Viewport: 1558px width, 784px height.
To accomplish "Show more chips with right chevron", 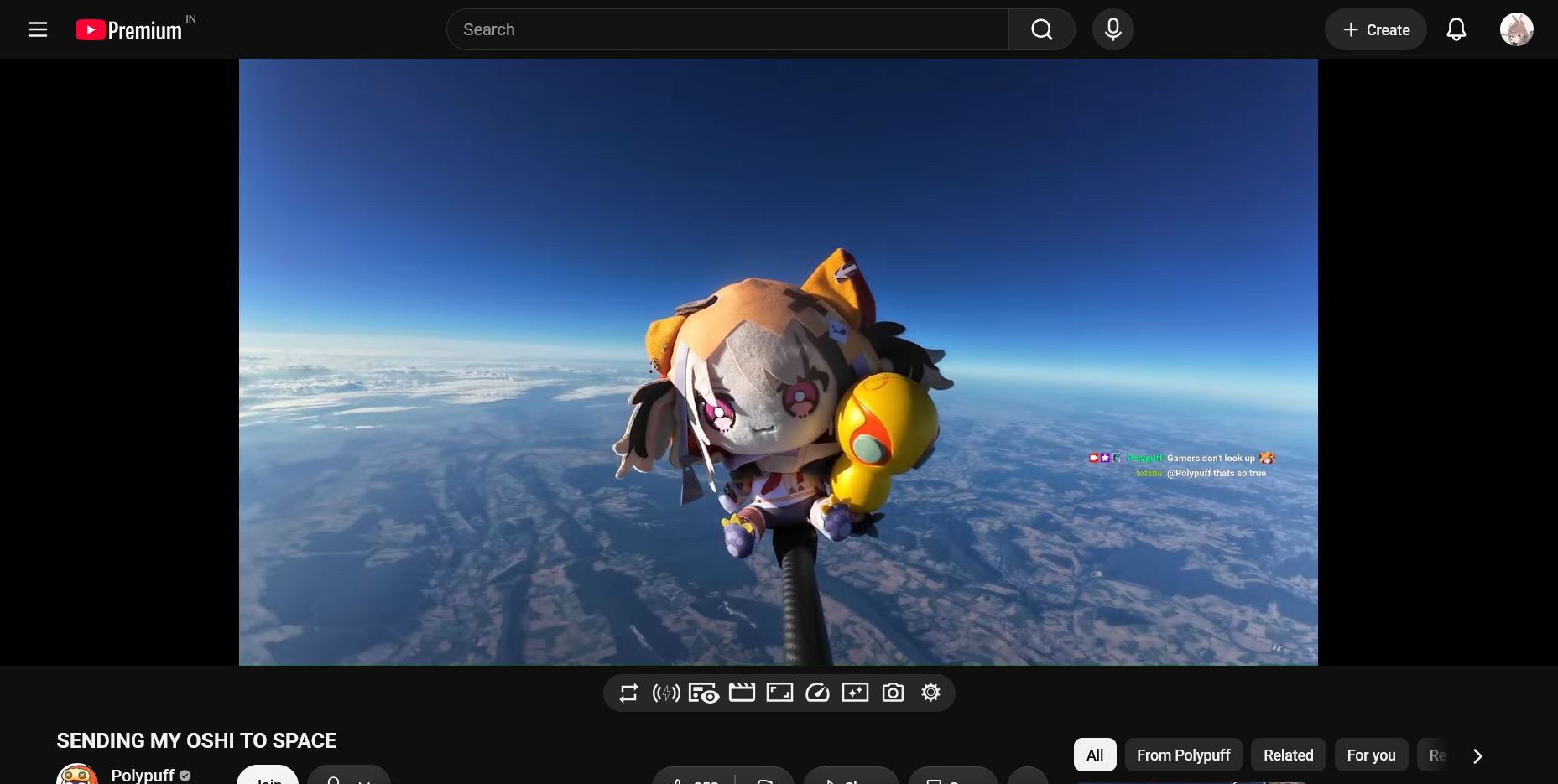I will click(1477, 755).
